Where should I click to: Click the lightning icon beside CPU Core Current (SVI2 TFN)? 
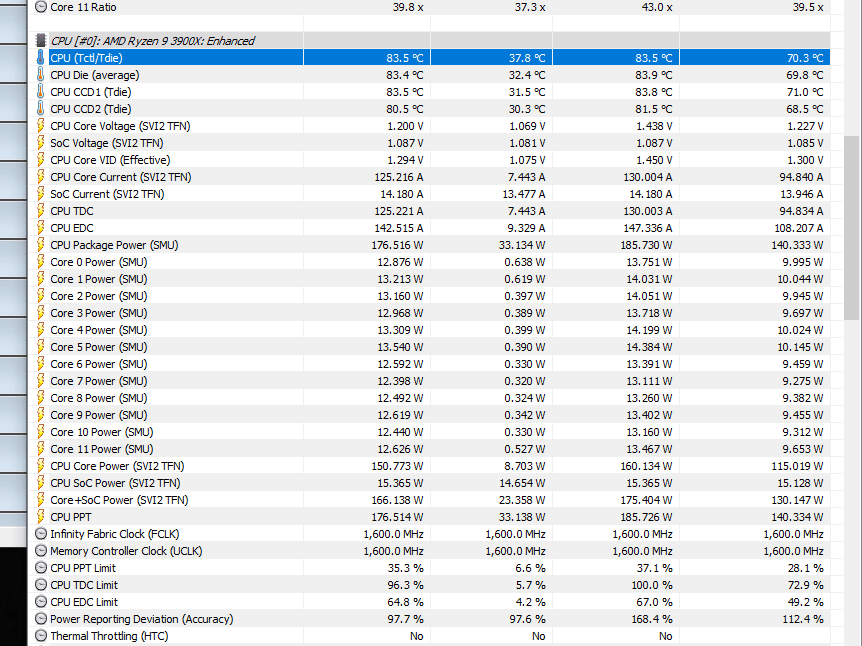(40, 177)
